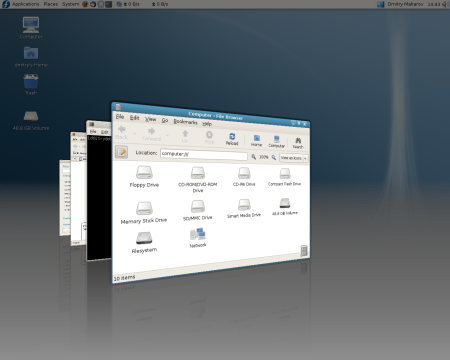This screenshot has height=360, width=450.
Task: Select the Filesystem icon
Action: coord(144,242)
